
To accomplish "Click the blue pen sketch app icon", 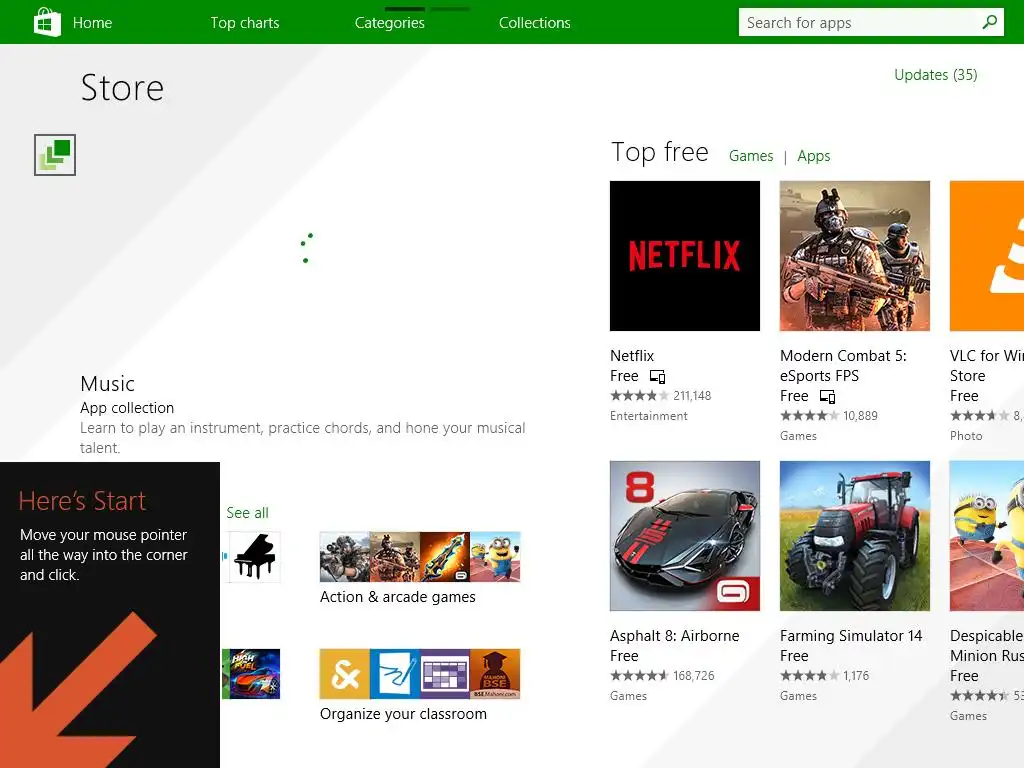I will pos(395,674).
